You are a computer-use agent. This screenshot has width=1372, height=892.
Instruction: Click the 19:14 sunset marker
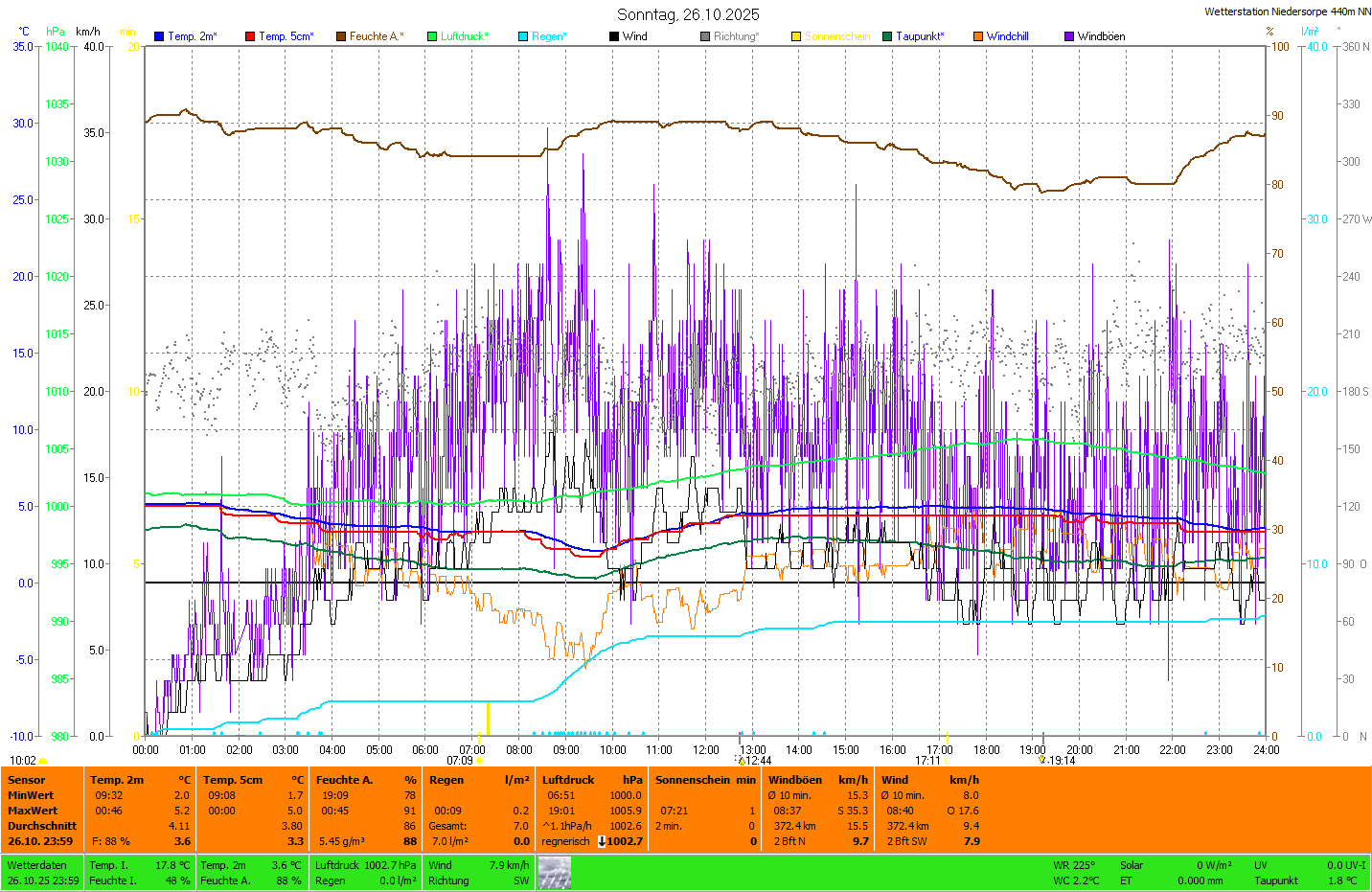[1058, 761]
